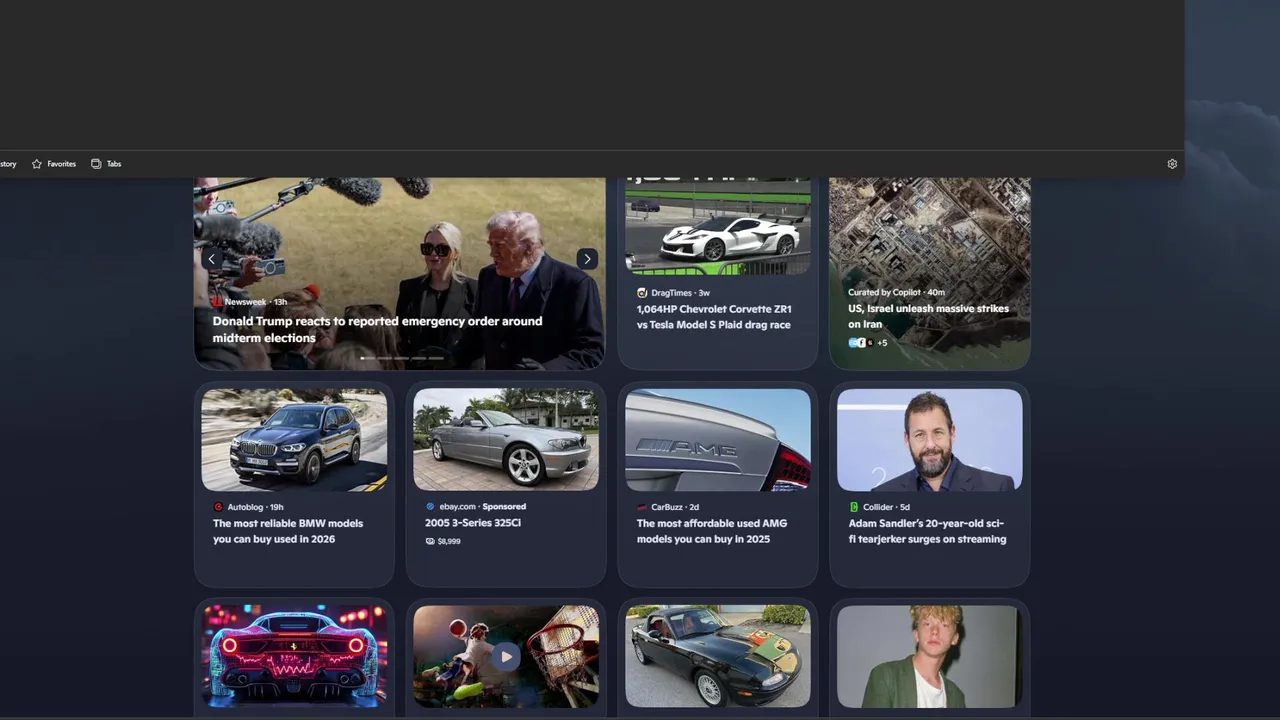Click the blond man in green jacket thumbnail
Image resolution: width=1280 pixels, height=720 pixels.
pos(930,656)
